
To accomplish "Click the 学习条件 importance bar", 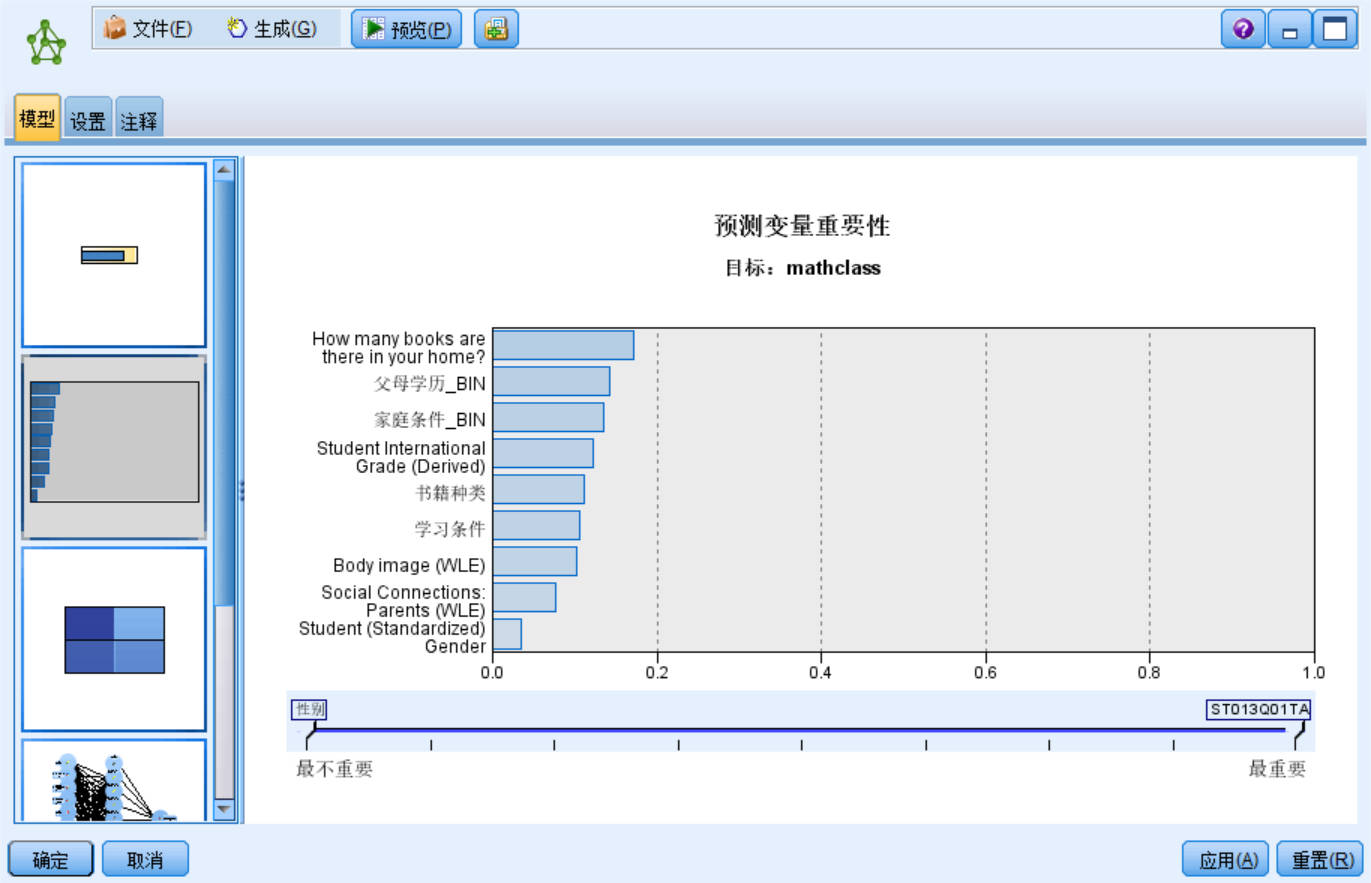I will [x=536, y=525].
